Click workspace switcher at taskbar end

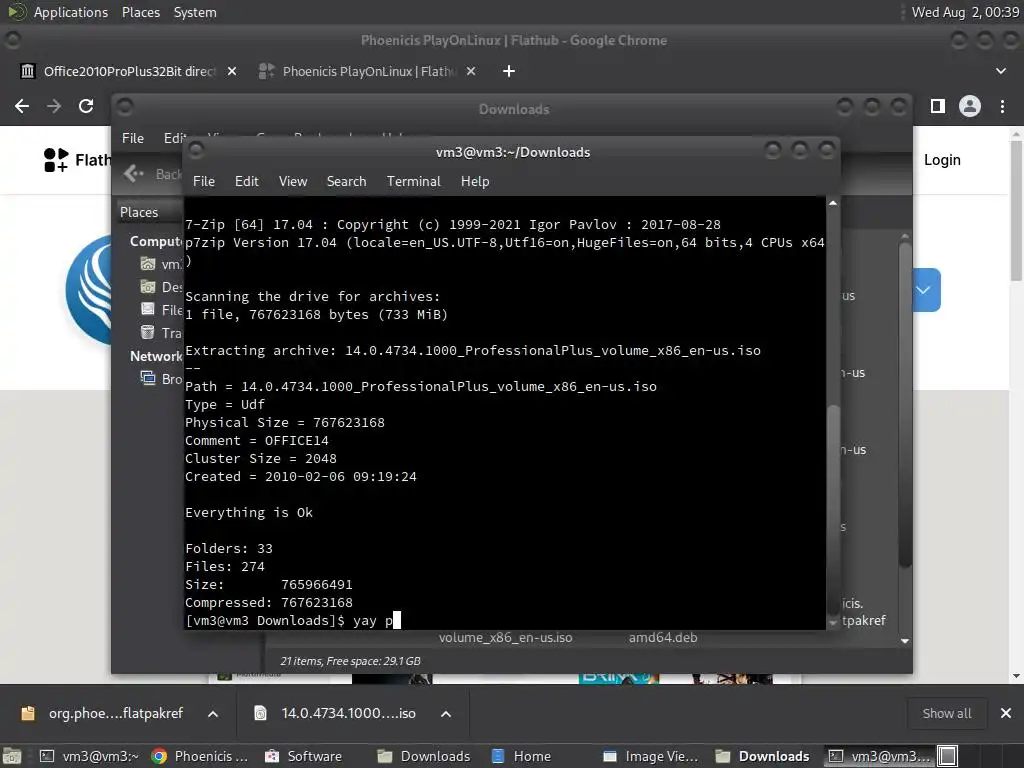point(948,756)
